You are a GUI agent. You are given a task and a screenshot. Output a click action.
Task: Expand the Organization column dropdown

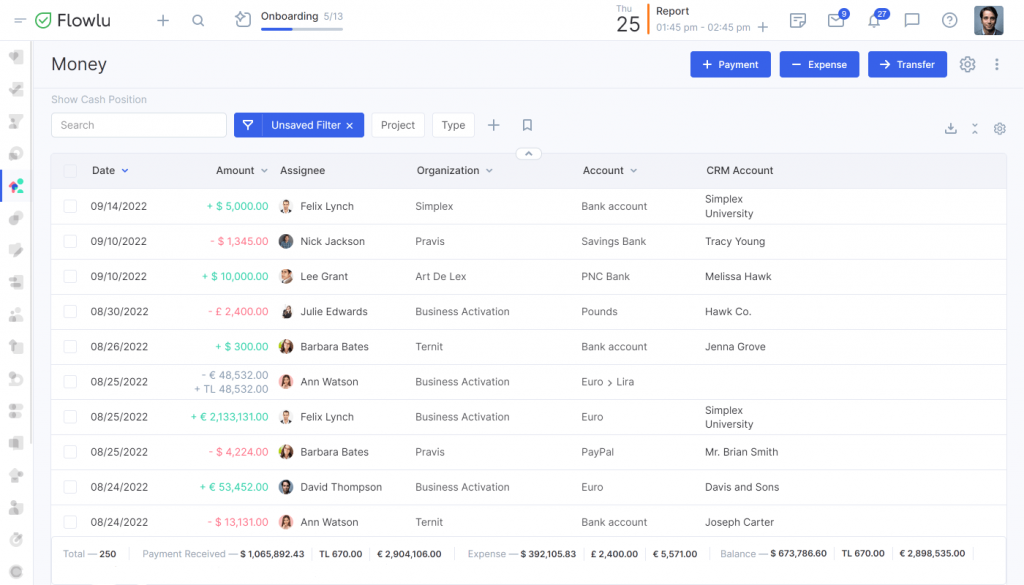coord(489,171)
